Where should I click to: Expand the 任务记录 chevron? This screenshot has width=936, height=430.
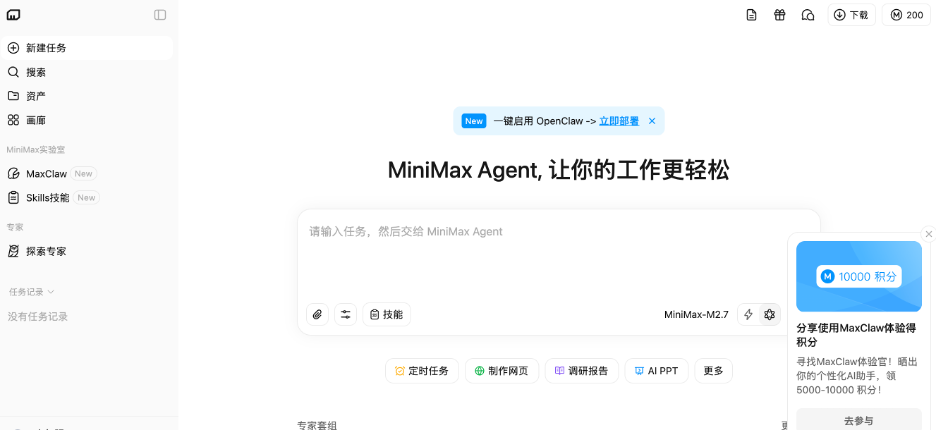pyautogui.click(x=51, y=292)
